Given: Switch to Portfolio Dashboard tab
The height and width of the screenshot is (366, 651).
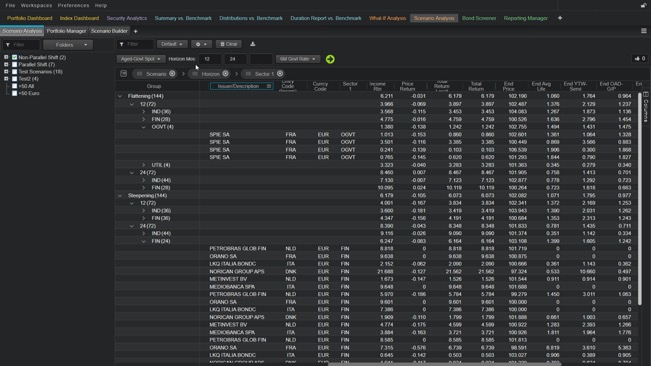Looking at the screenshot, I should (x=29, y=18).
